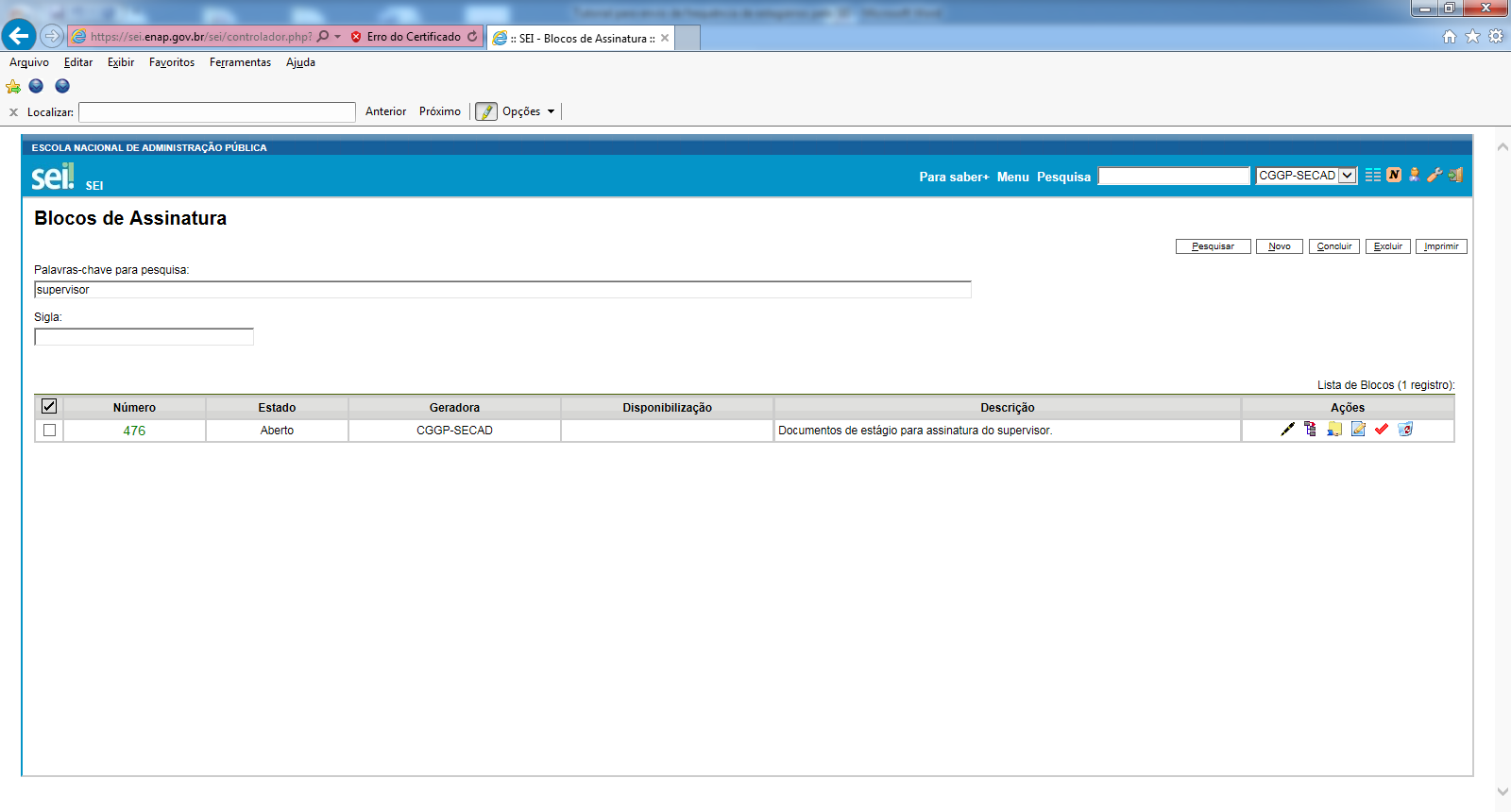Edit block 476 using the pencil icon
This screenshot has width=1511, height=812.
pos(1358,430)
